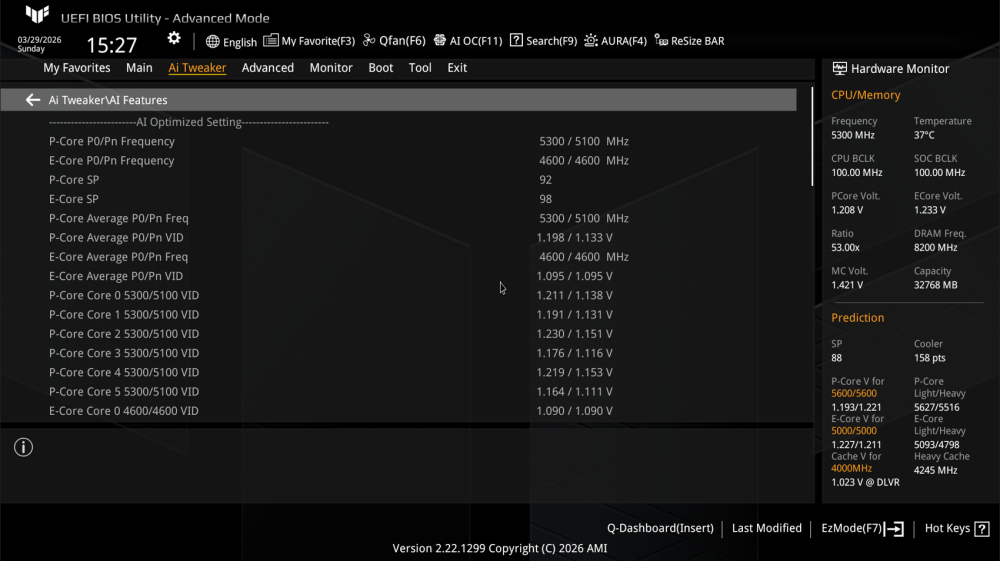Click the date 03/29/2026 Sunday
This screenshot has width=1000, height=561.
39,44
